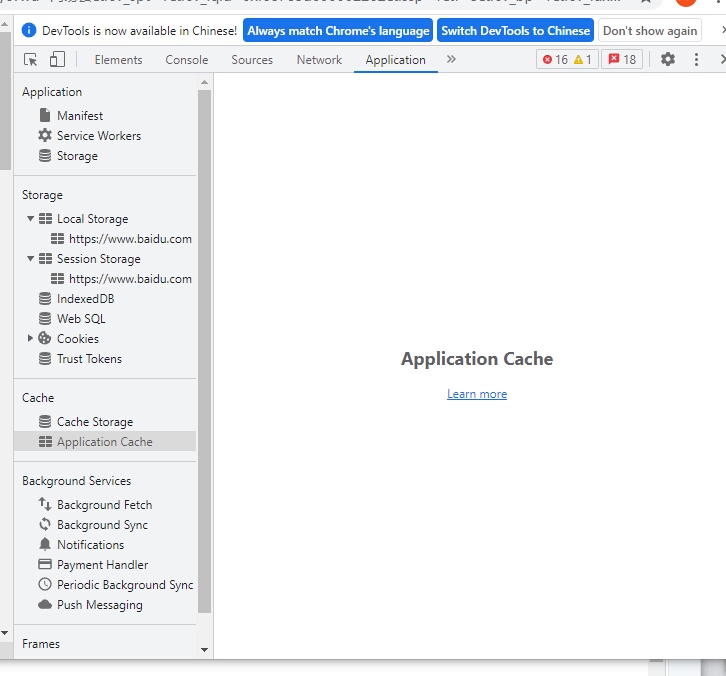Screen dimensions: 726x676
Task: Collapse the Session Storage tree node
Action: [x=31, y=258]
